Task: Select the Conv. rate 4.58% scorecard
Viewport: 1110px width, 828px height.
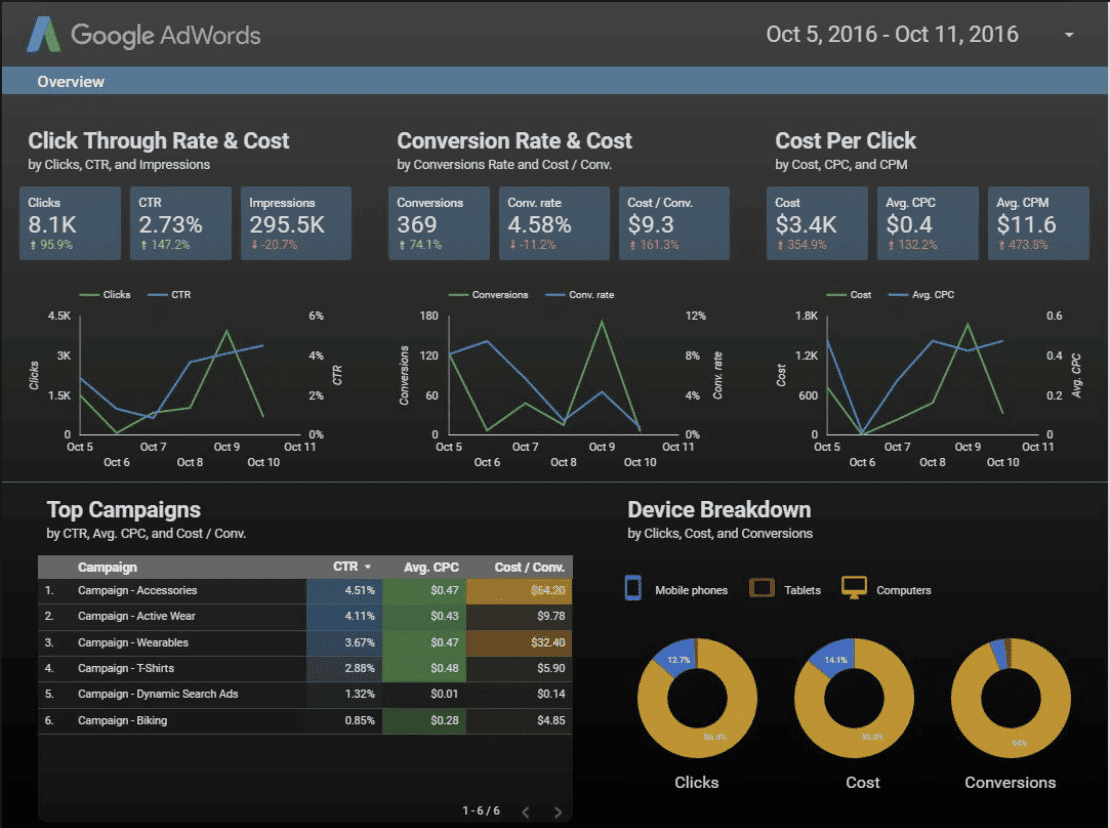Action: [x=554, y=223]
